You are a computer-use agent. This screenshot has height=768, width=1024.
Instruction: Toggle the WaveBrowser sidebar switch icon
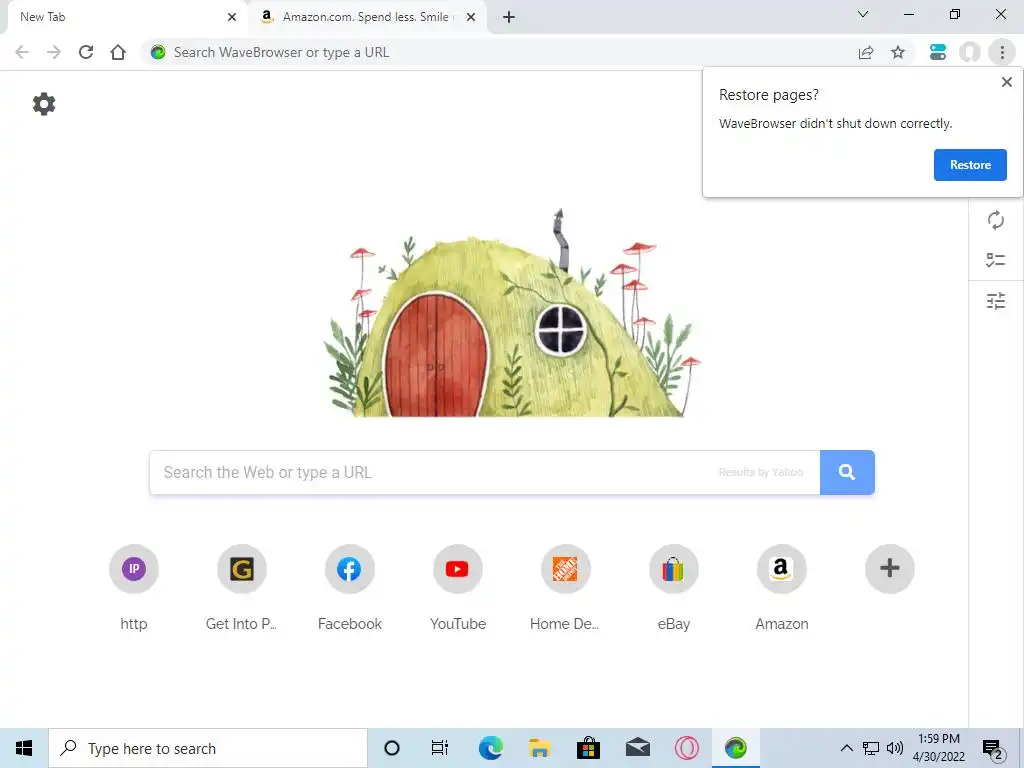(x=938, y=52)
